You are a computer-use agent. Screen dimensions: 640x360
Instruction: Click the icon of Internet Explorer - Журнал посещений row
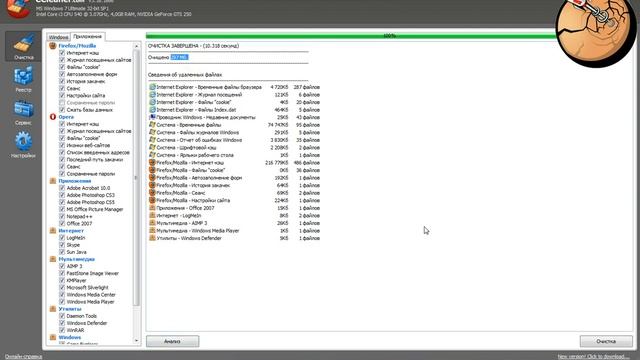tap(152, 95)
